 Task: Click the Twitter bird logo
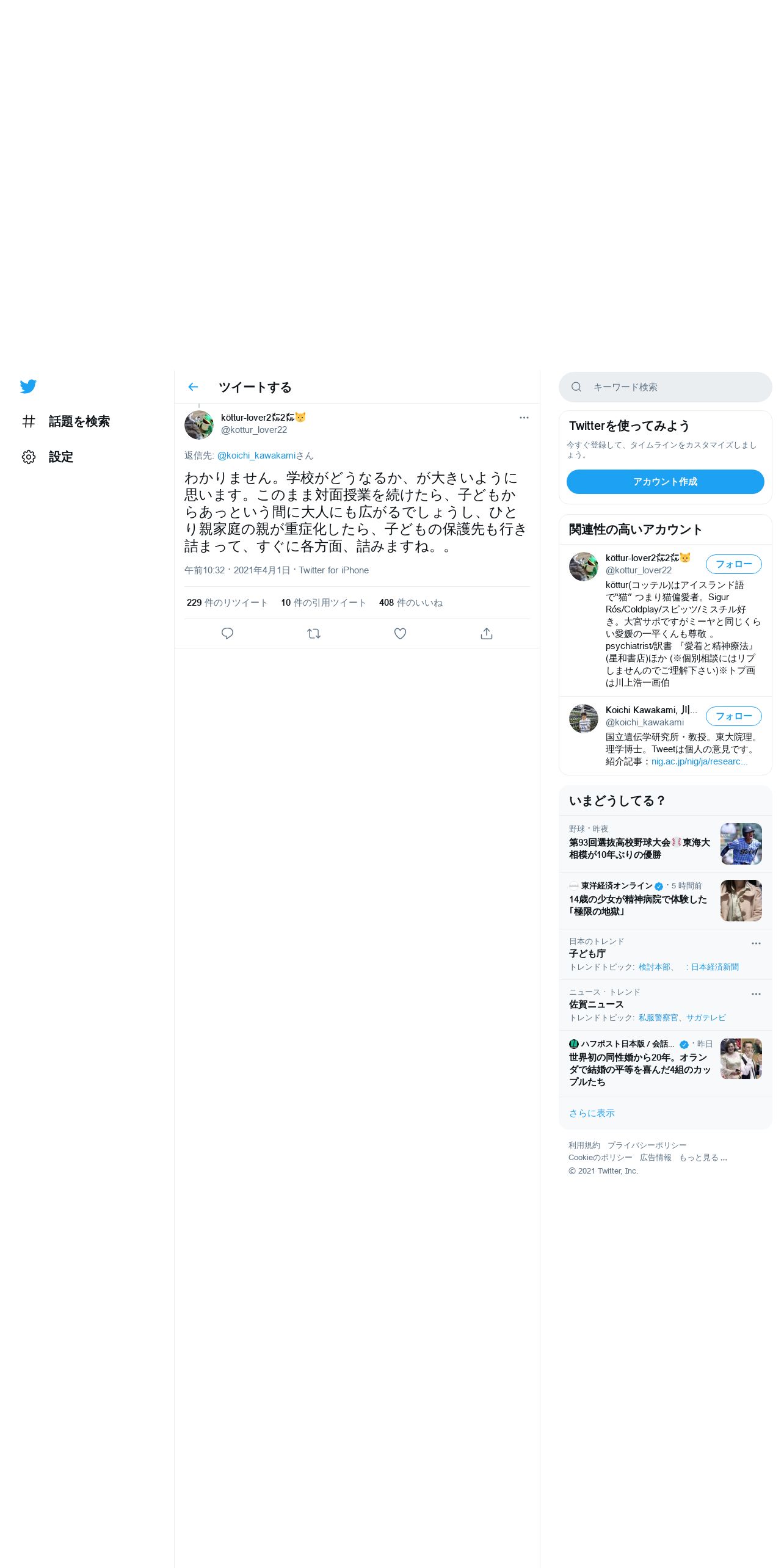pyautogui.click(x=28, y=387)
